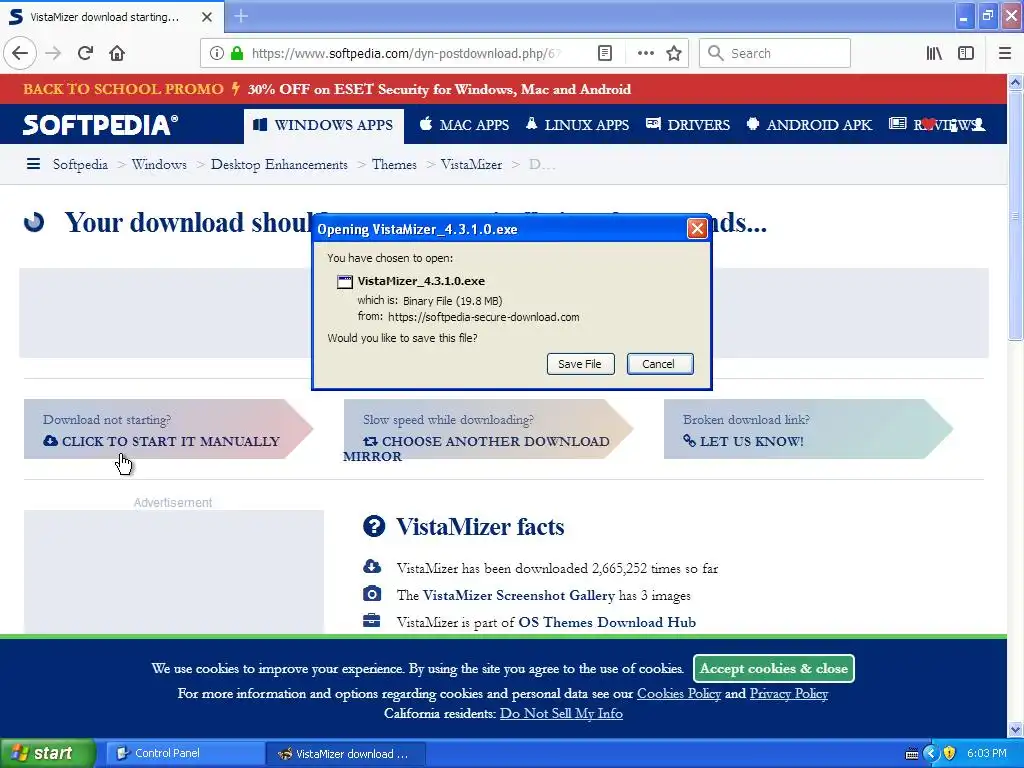Open the breadcrumb hamburger menu icon
This screenshot has width=1024, height=768.
click(33, 164)
